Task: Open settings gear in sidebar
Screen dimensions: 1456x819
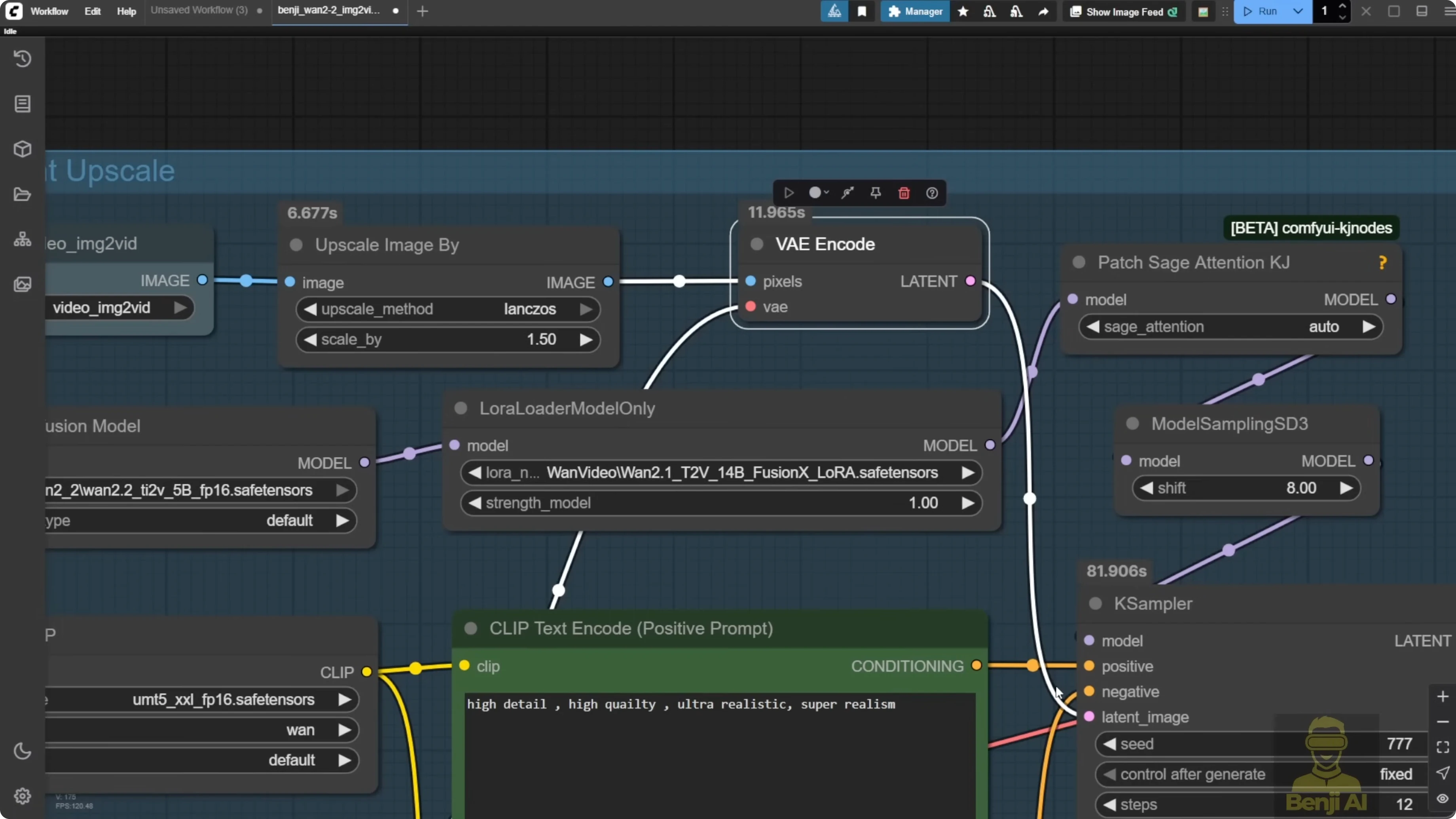Action: [23, 796]
